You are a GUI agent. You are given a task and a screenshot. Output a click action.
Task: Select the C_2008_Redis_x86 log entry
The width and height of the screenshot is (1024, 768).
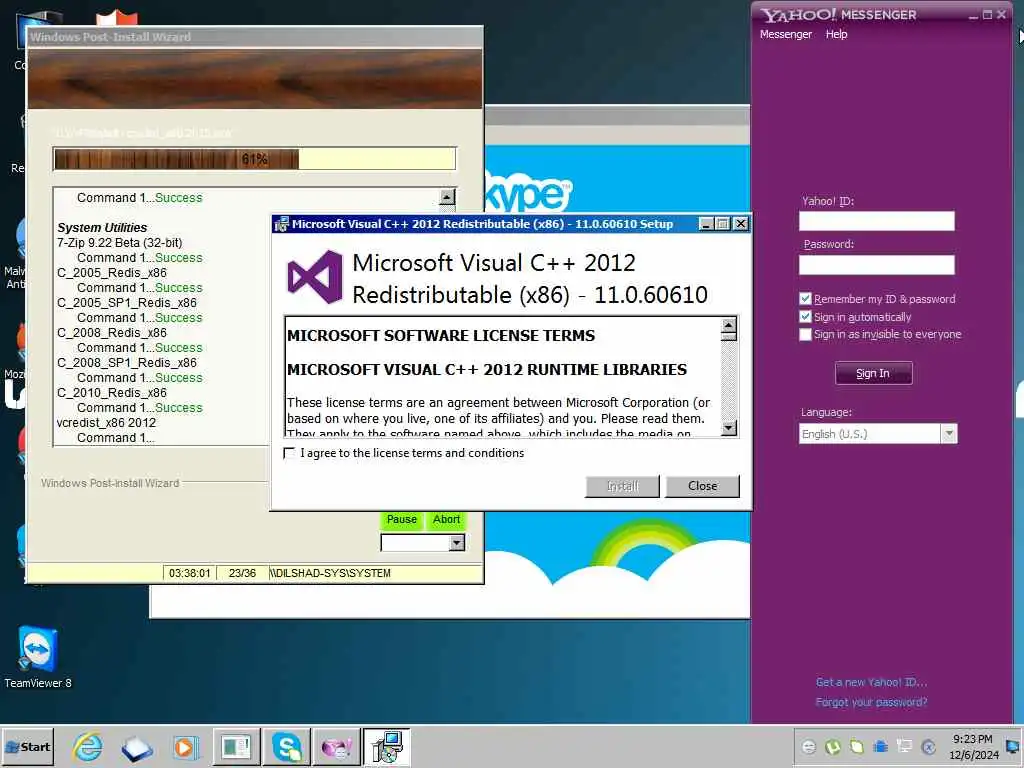point(112,332)
